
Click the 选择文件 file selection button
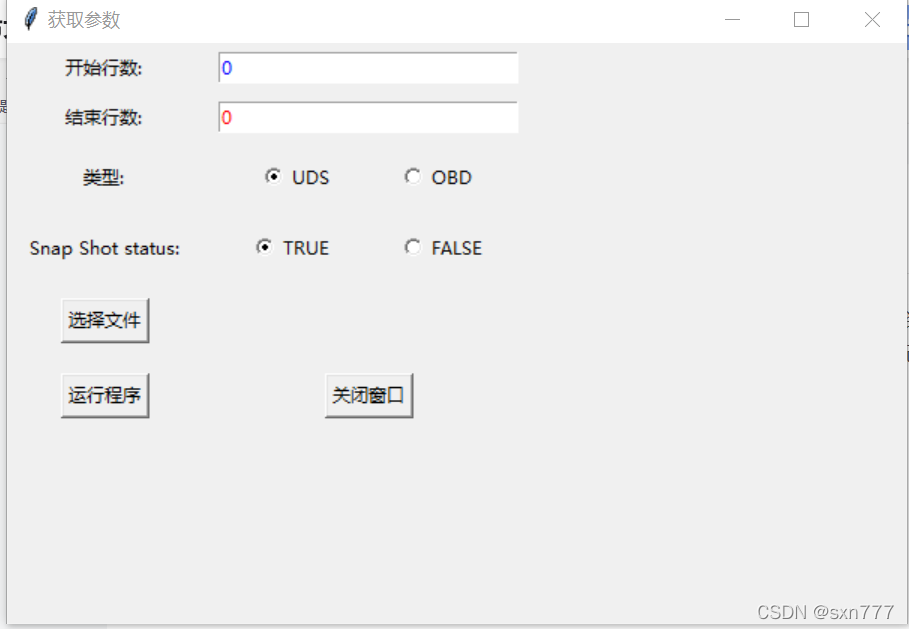(x=104, y=319)
